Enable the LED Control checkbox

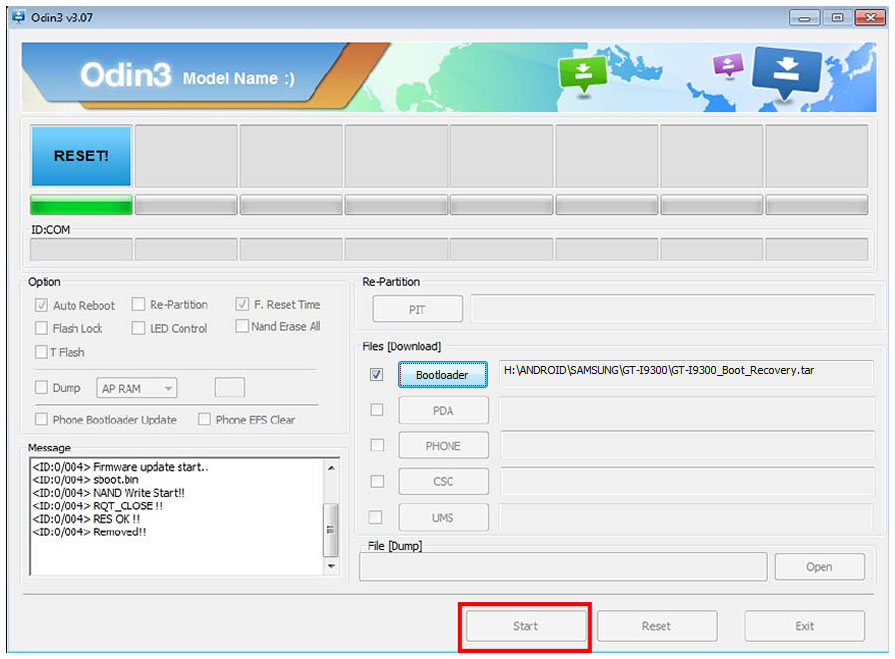click(x=138, y=328)
